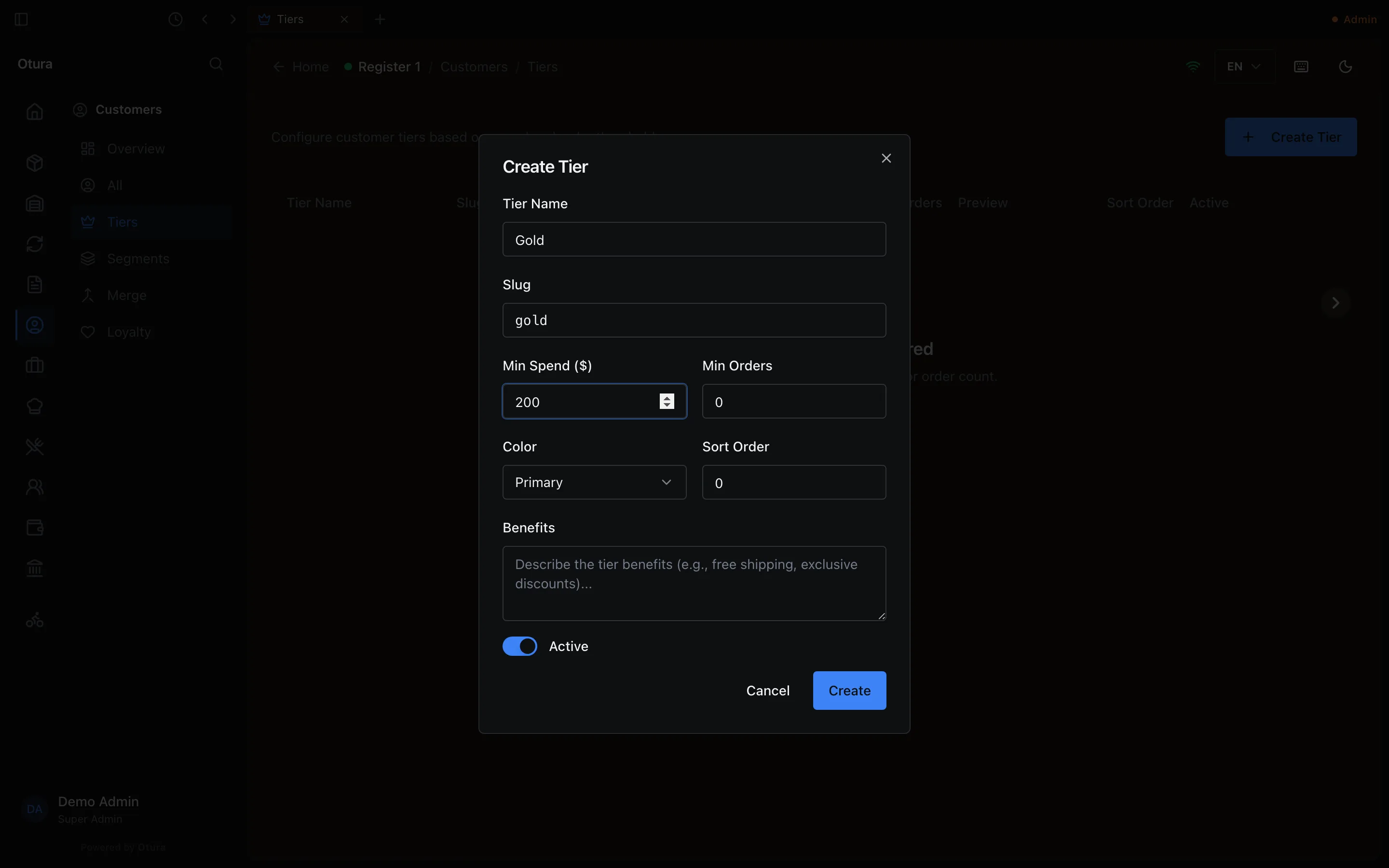
Task: Open the Loyalty menu item
Action: (x=151, y=332)
